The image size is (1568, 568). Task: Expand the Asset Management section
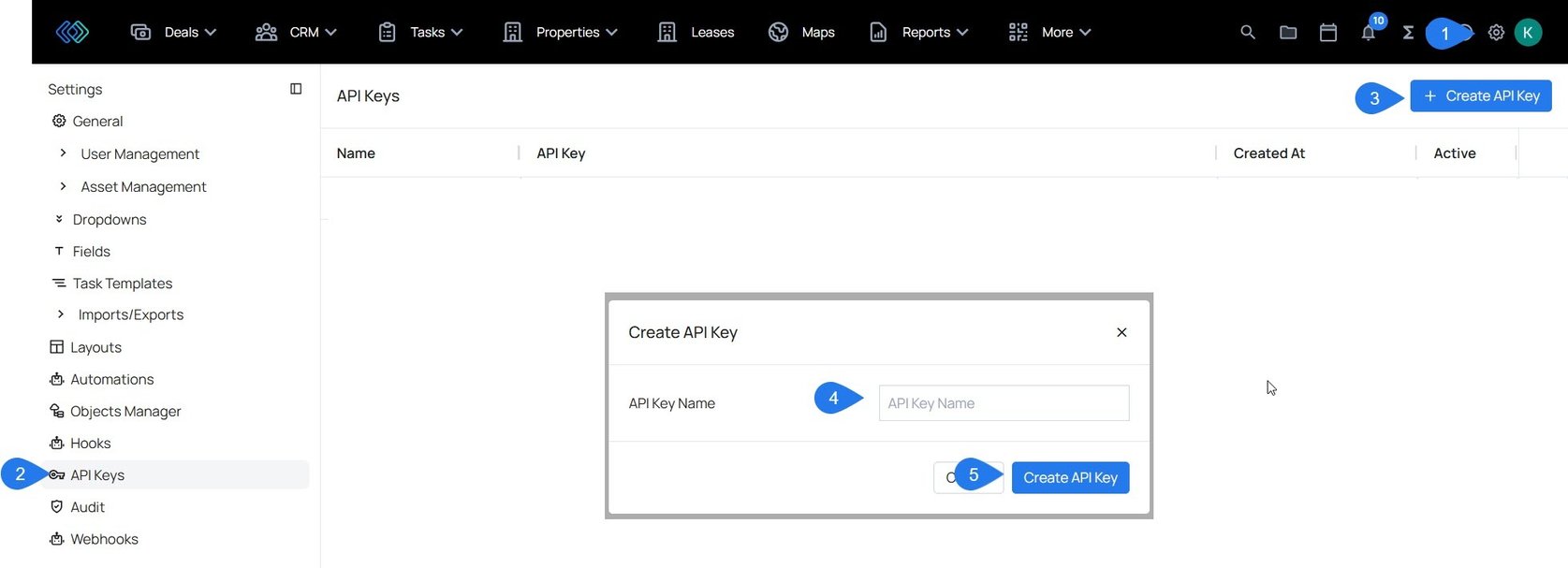click(63, 186)
